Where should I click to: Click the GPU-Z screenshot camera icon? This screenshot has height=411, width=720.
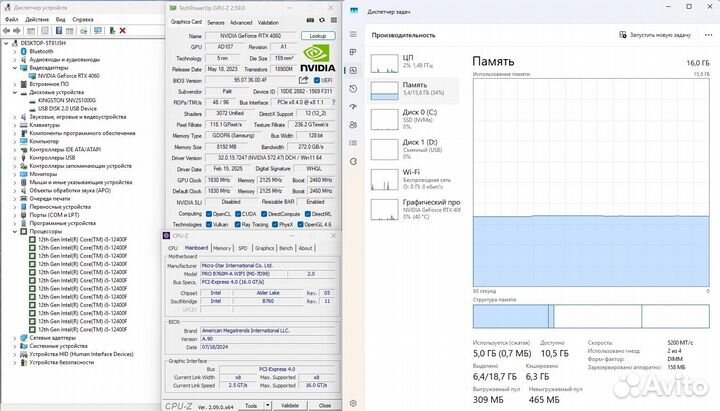(310, 20)
